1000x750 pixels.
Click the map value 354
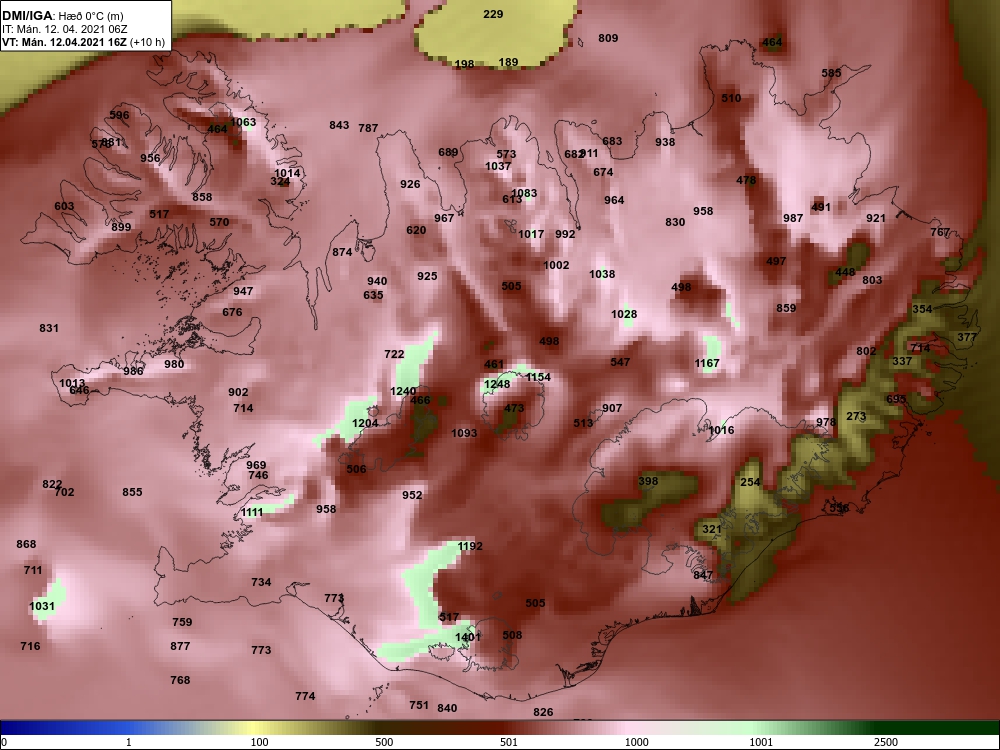pos(922,309)
